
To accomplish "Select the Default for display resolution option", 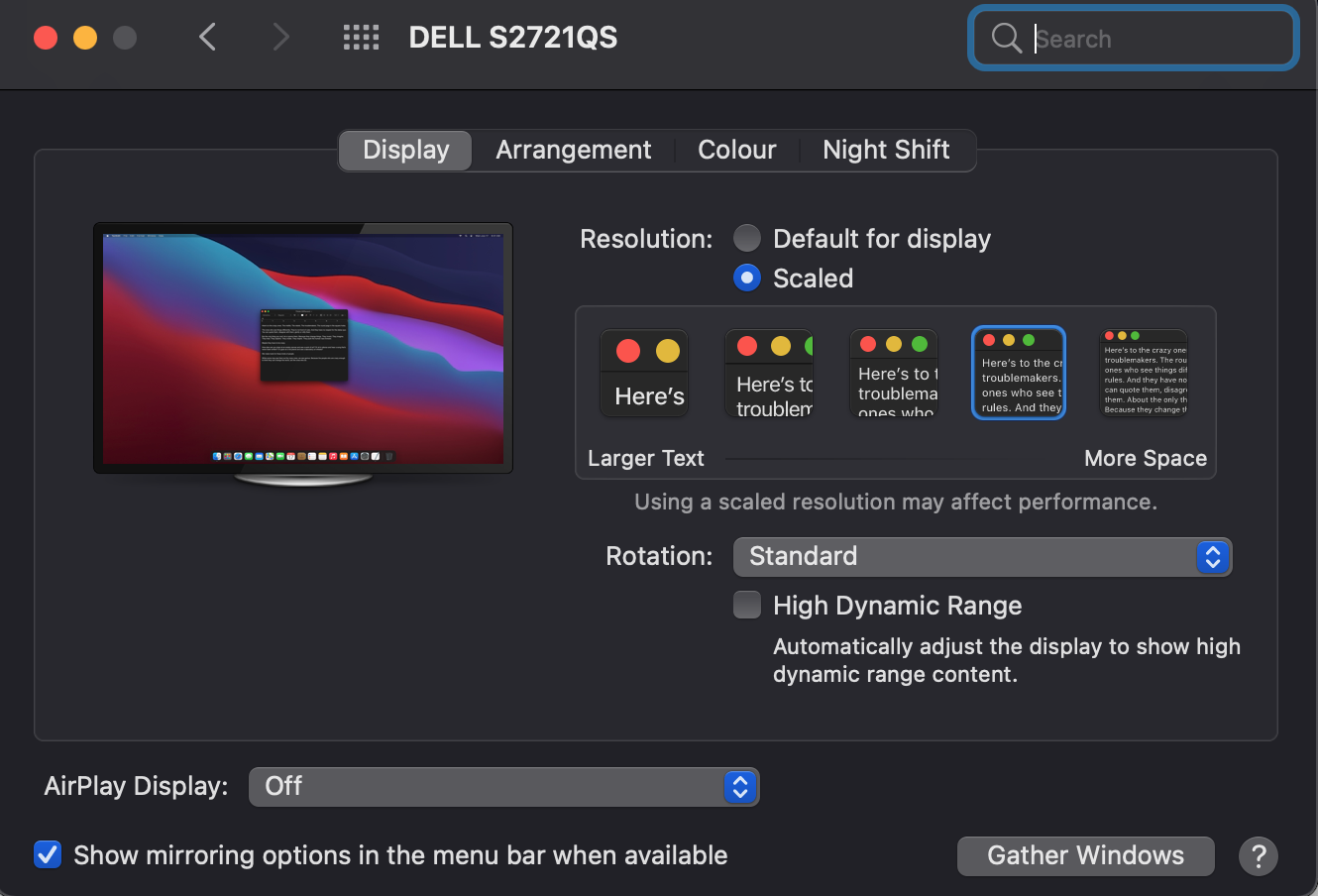I will tap(747, 238).
